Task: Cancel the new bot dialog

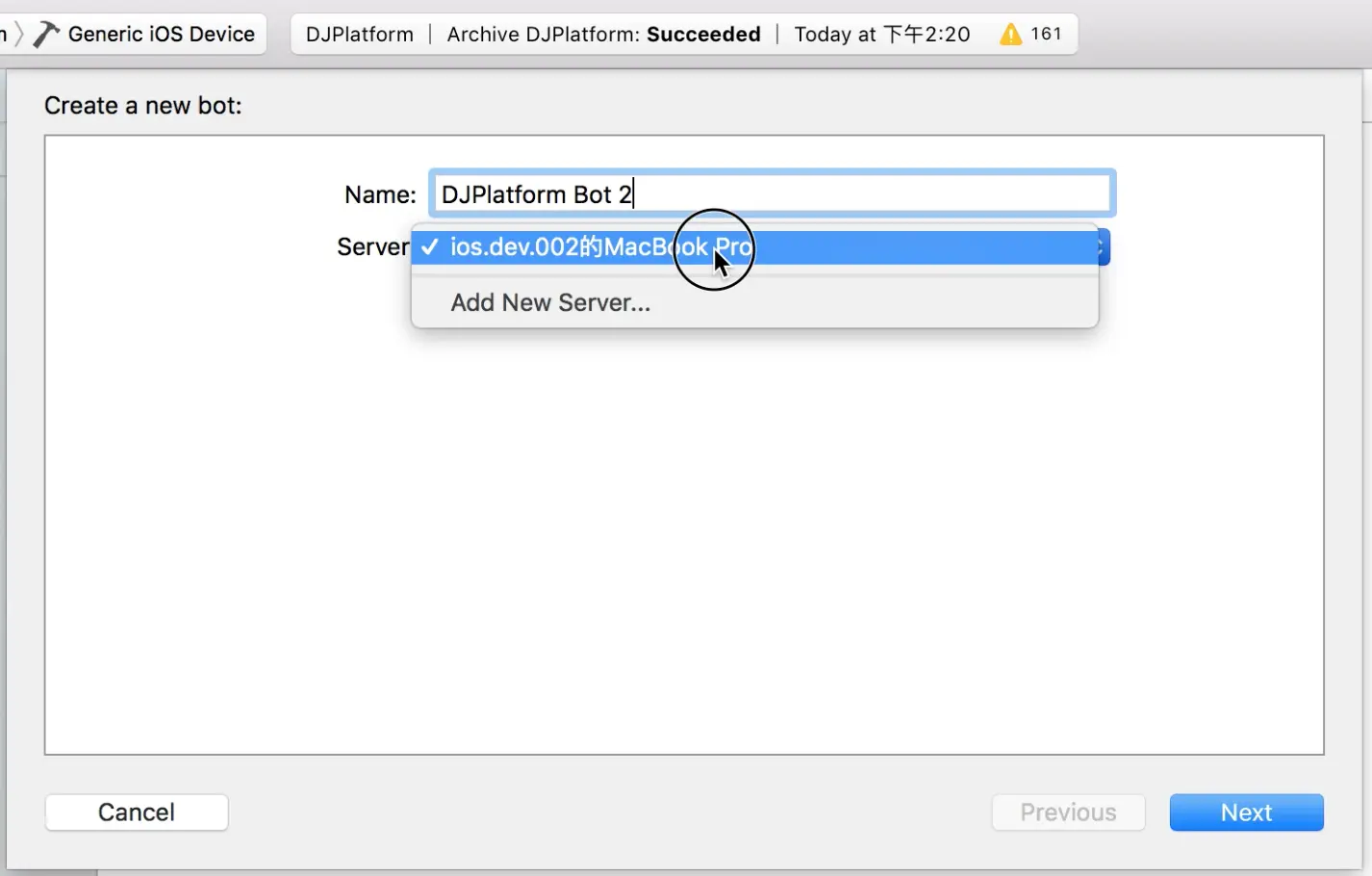Action: [137, 812]
